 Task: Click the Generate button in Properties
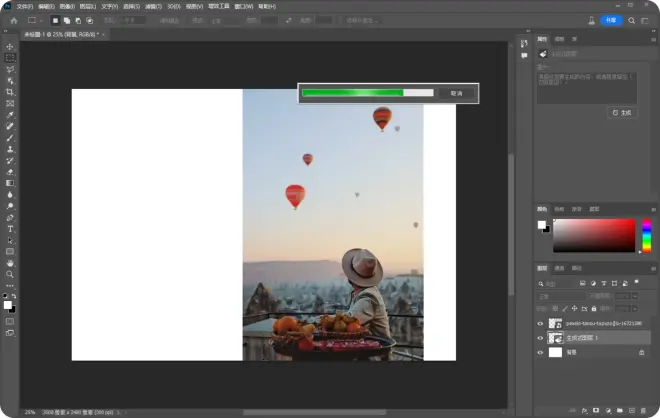click(622, 112)
